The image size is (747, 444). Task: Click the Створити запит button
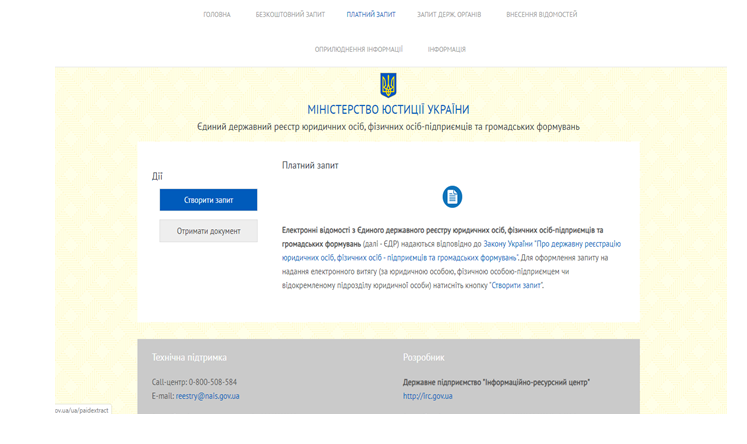(208, 200)
